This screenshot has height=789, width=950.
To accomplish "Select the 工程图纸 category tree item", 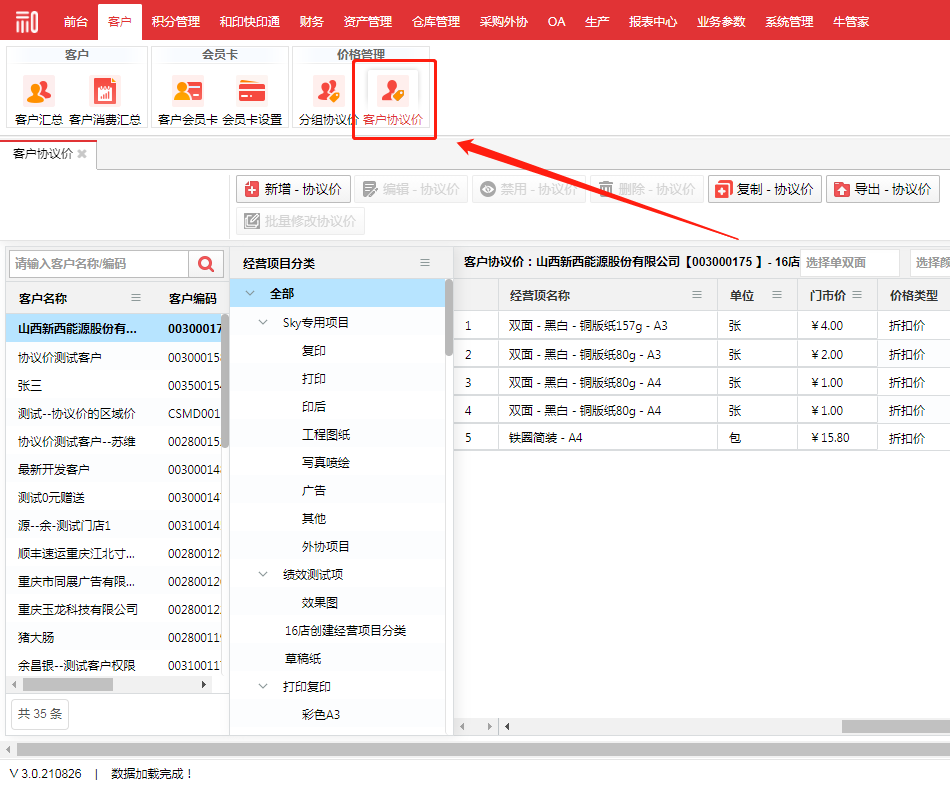I will pyautogui.click(x=326, y=435).
